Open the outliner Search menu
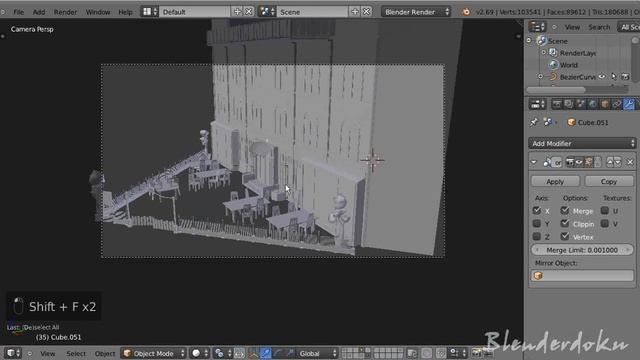Image resolution: width=640 pixels, height=360 pixels. click(599, 27)
